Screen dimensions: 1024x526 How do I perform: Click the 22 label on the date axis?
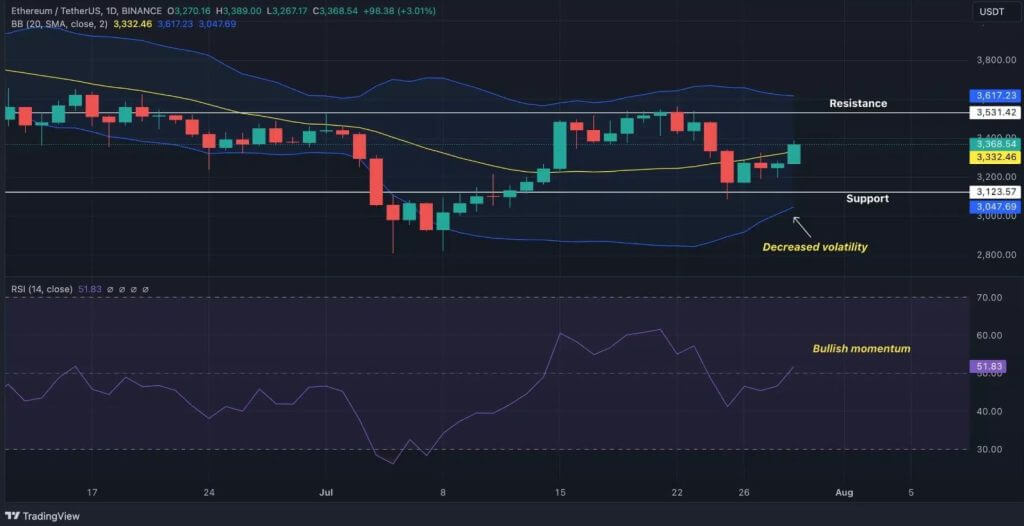coord(677,493)
